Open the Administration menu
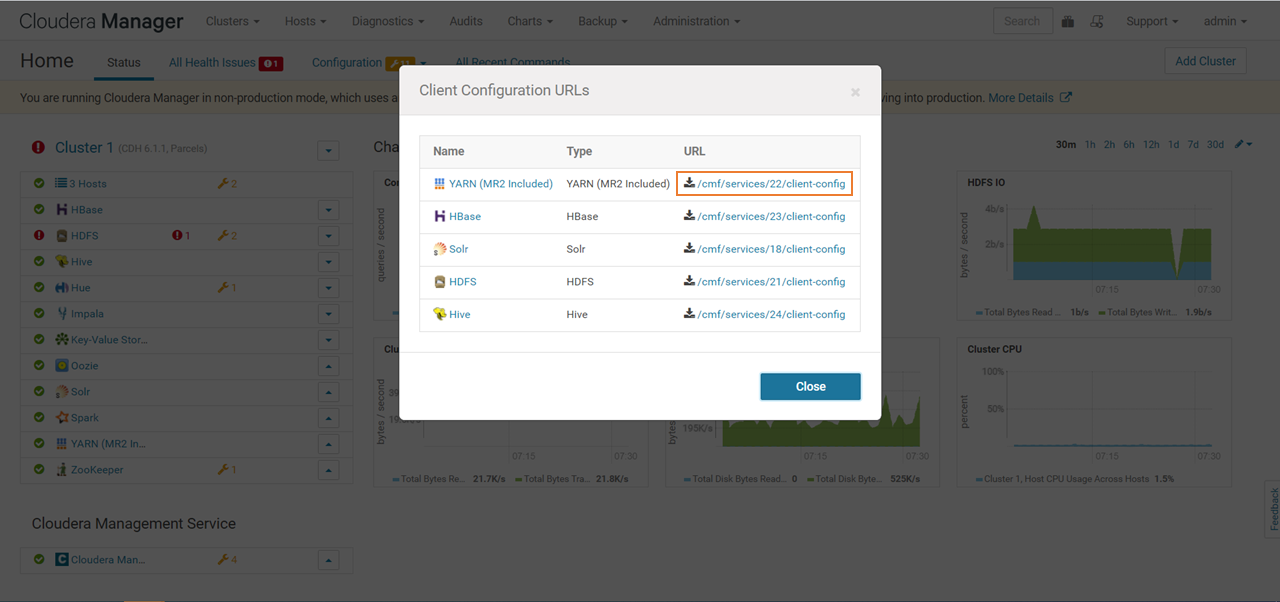 pyautogui.click(x=697, y=21)
